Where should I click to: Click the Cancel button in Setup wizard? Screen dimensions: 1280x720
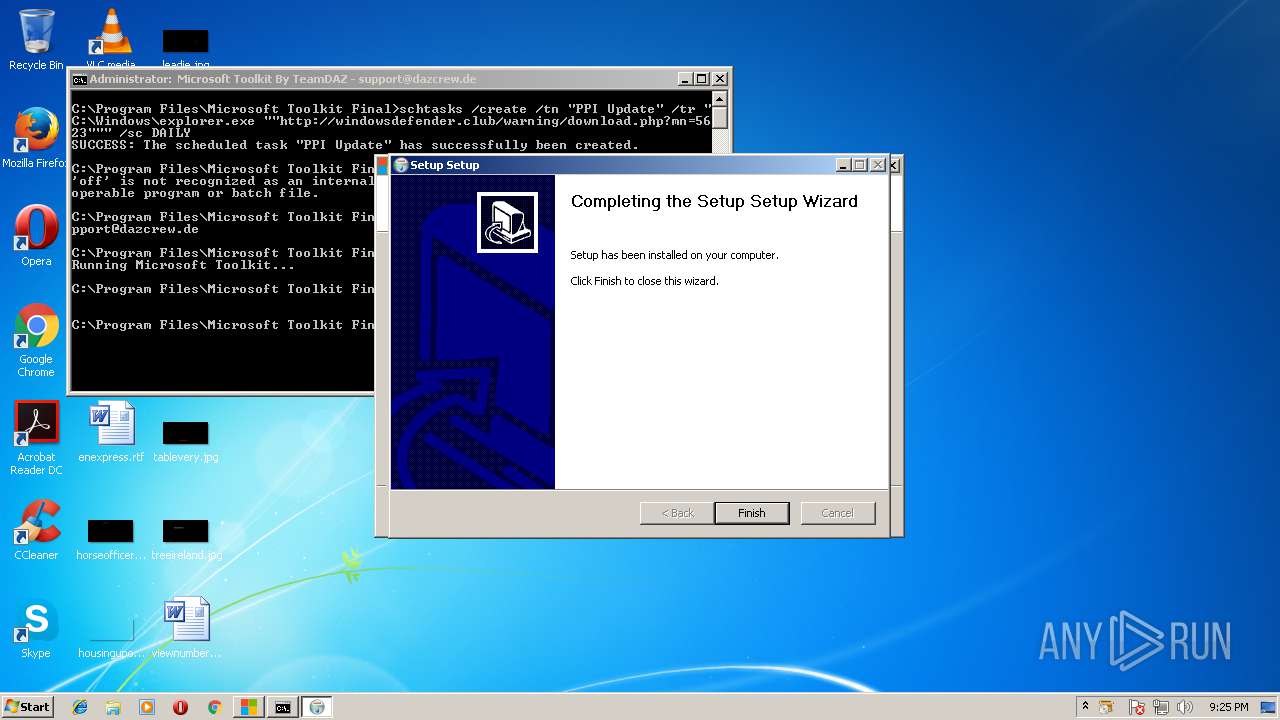tap(837, 513)
